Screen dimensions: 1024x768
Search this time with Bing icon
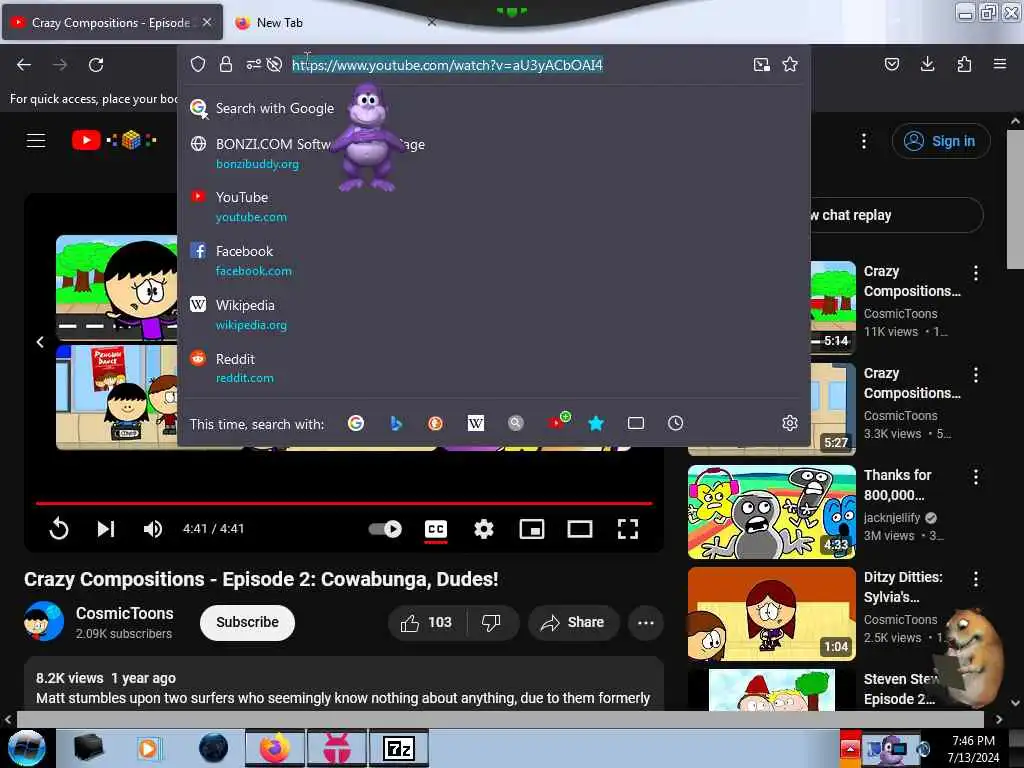pos(396,423)
